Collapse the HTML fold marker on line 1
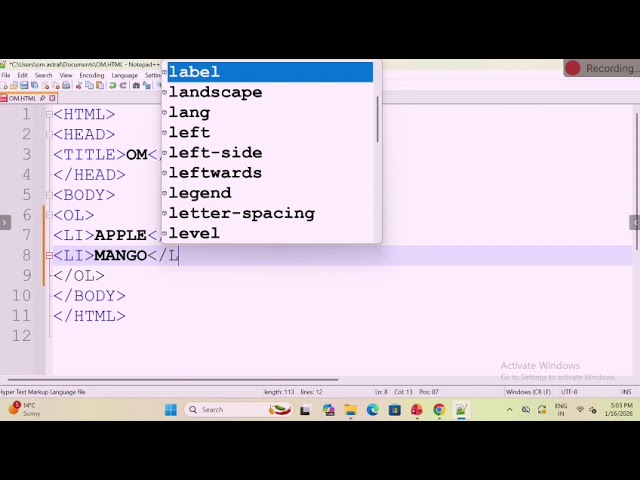 [49, 115]
